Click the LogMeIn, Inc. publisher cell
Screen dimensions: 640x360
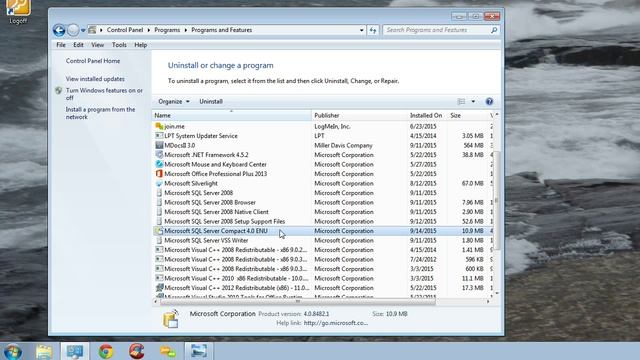[x=332, y=127]
